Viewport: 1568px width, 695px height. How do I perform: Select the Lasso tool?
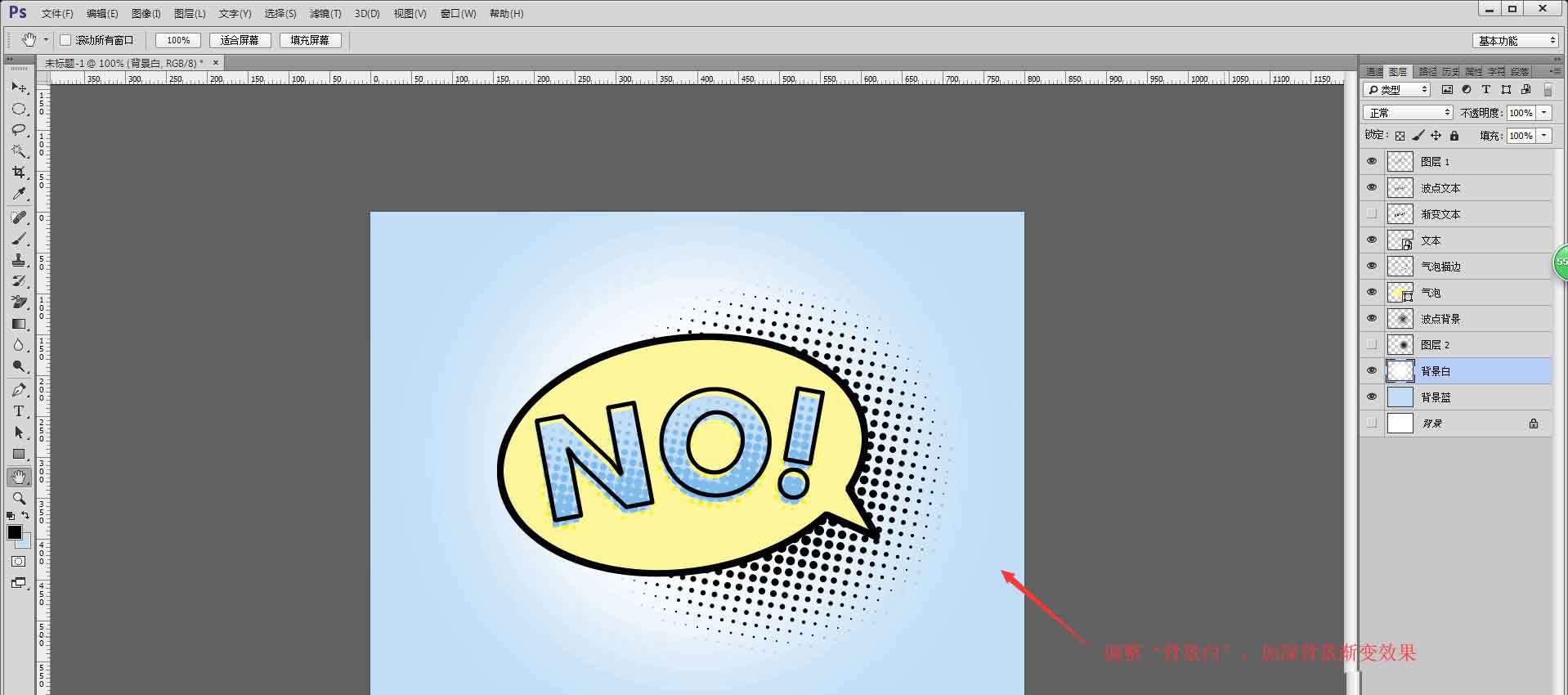click(x=19, y=130)
